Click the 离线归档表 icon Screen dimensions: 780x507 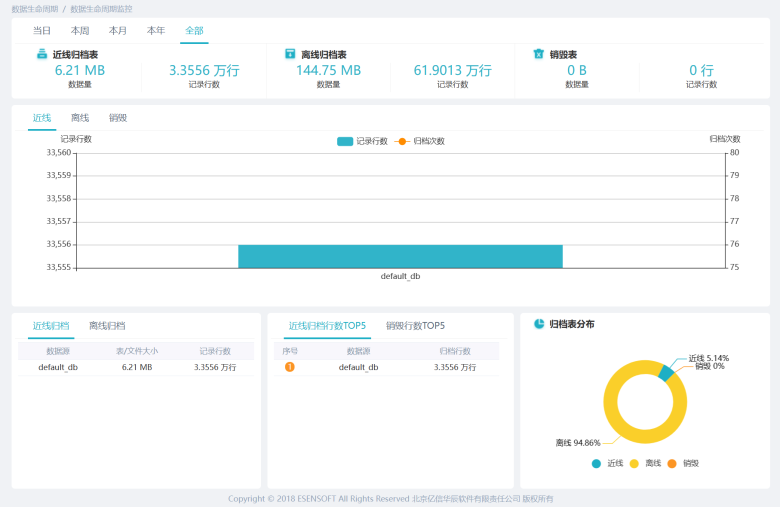pyautogui.click(x=290, y=54)
